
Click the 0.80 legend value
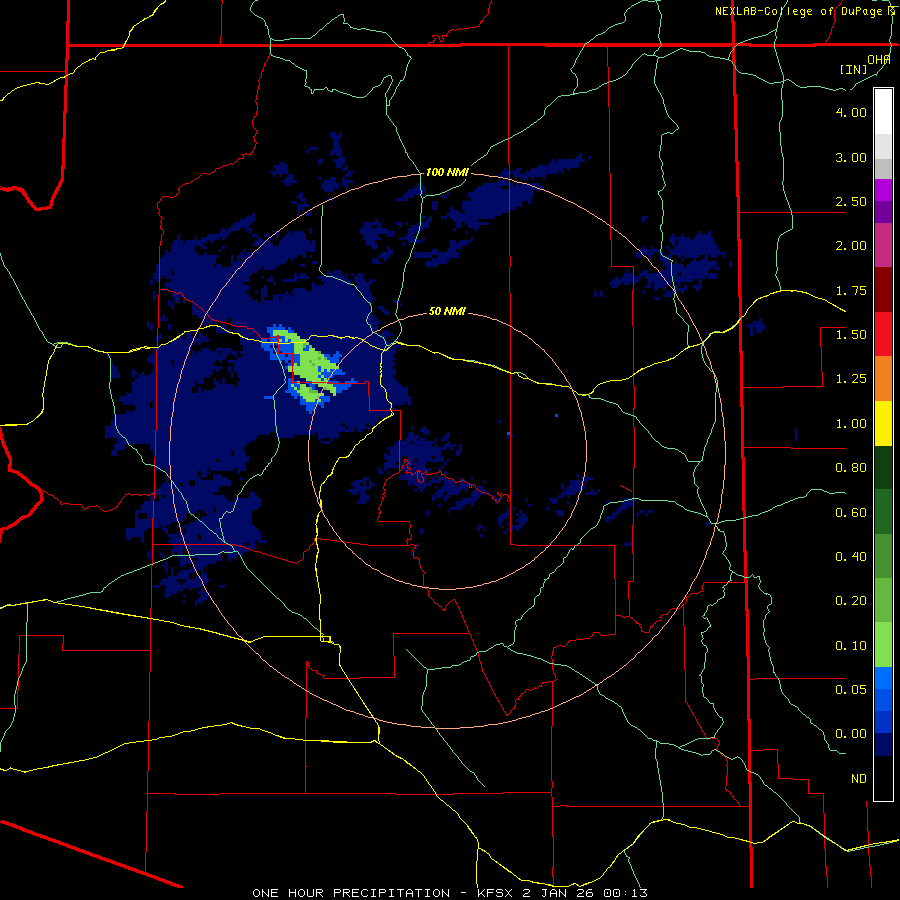tap(851, 468)
